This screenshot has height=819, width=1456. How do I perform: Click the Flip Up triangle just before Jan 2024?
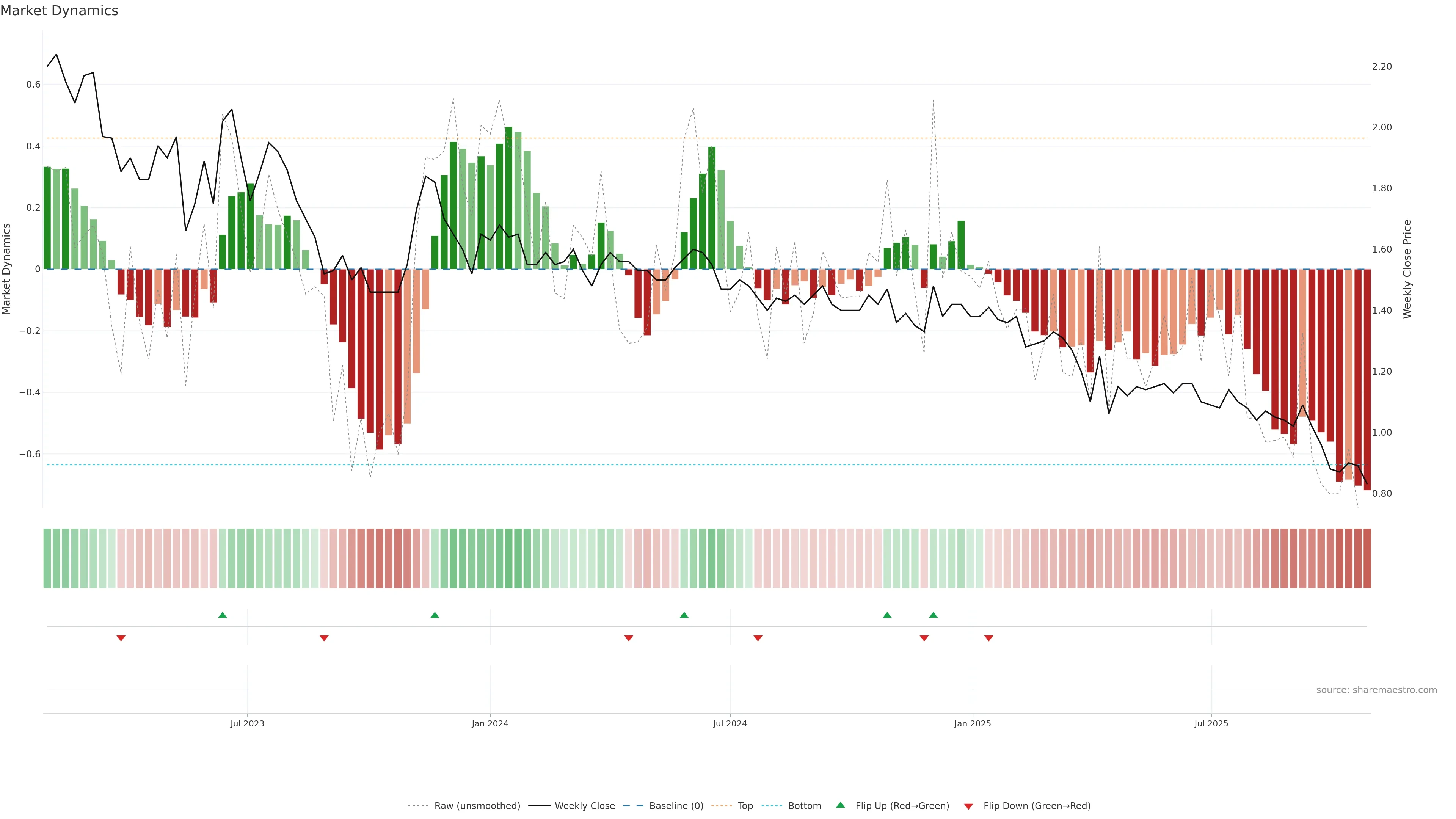pos(435,615)
